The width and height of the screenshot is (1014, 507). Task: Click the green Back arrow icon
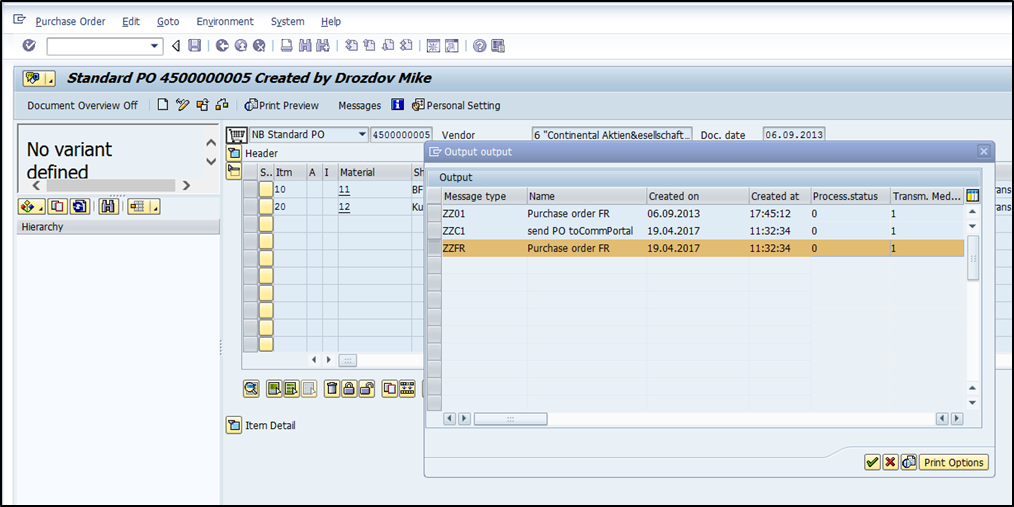click(222, 46)
